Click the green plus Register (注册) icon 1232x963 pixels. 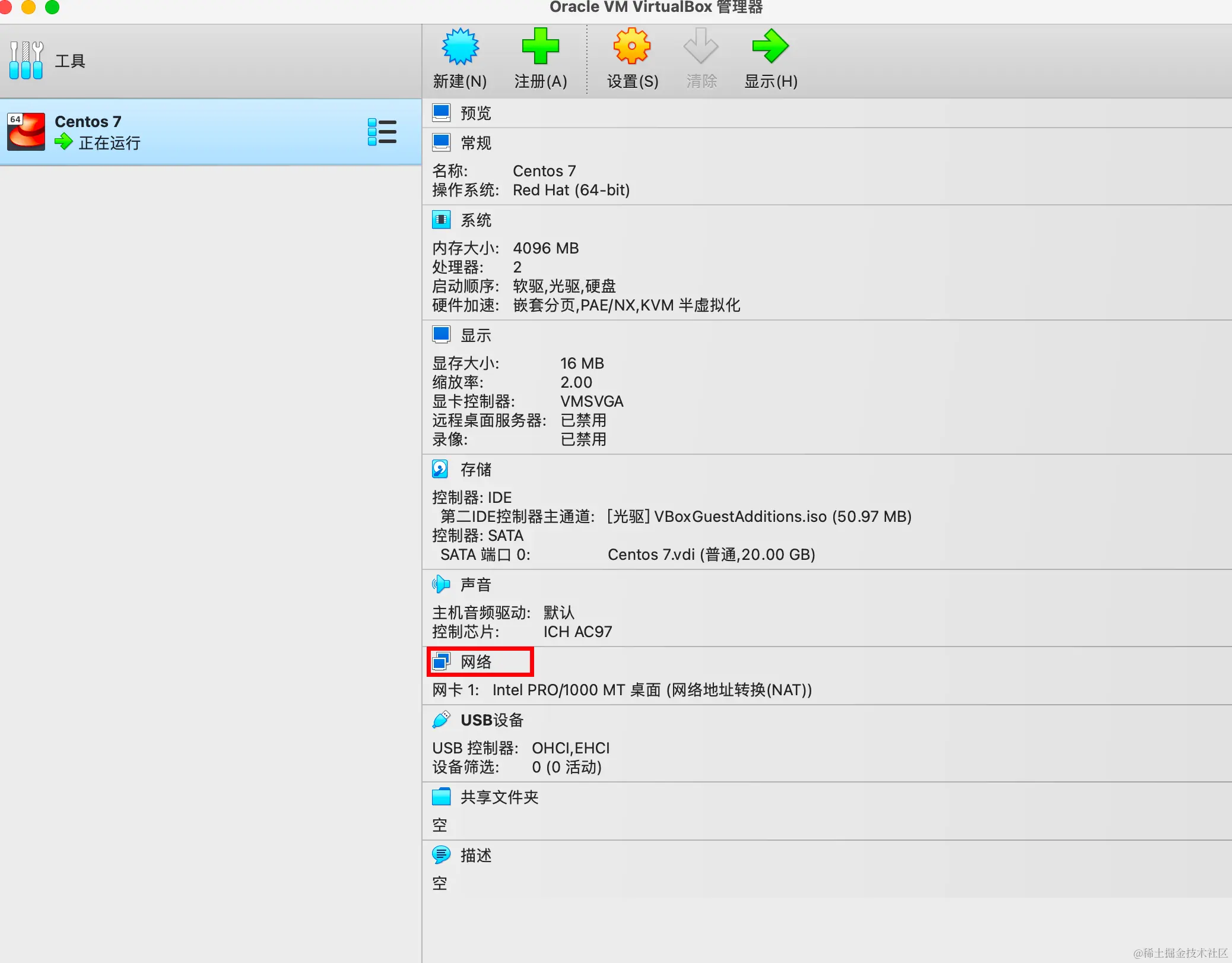[540, 46]
